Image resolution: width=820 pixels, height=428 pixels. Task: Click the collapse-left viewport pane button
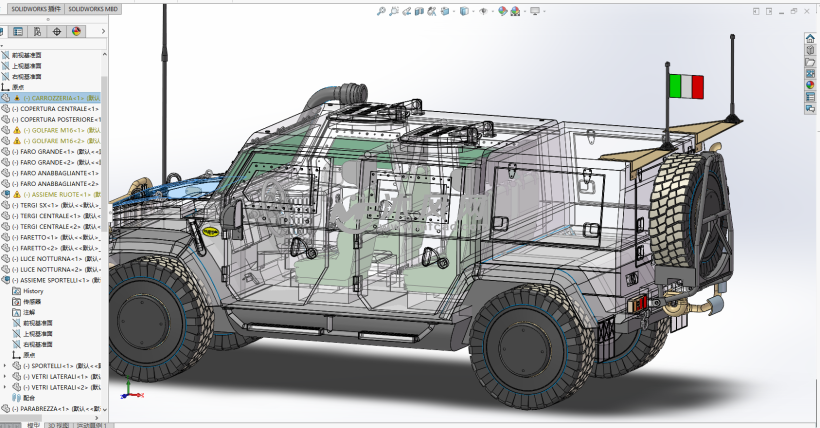point(756,11)
